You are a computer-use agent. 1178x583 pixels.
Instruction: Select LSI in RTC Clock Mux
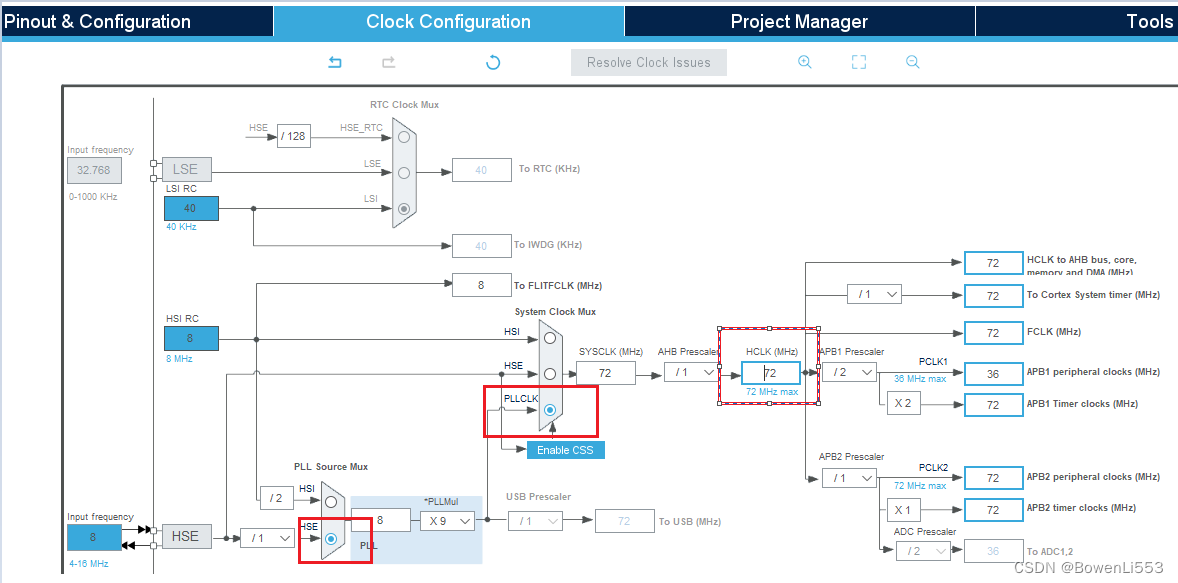click(x=404, y=209)
